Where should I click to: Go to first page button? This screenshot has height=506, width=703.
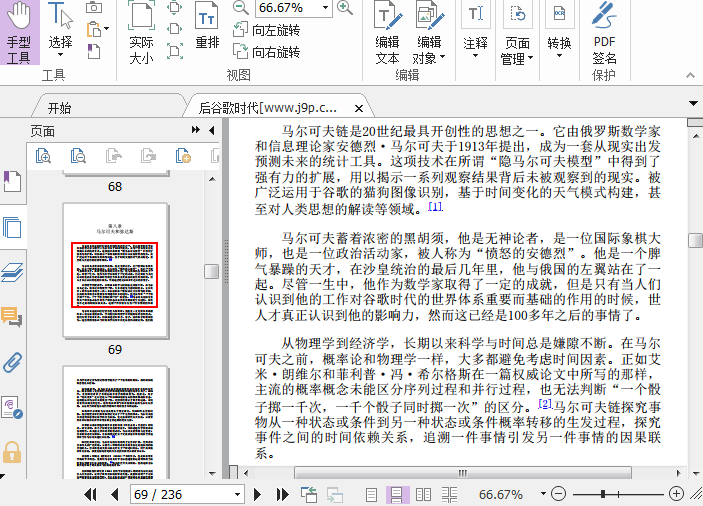[90, 494]
